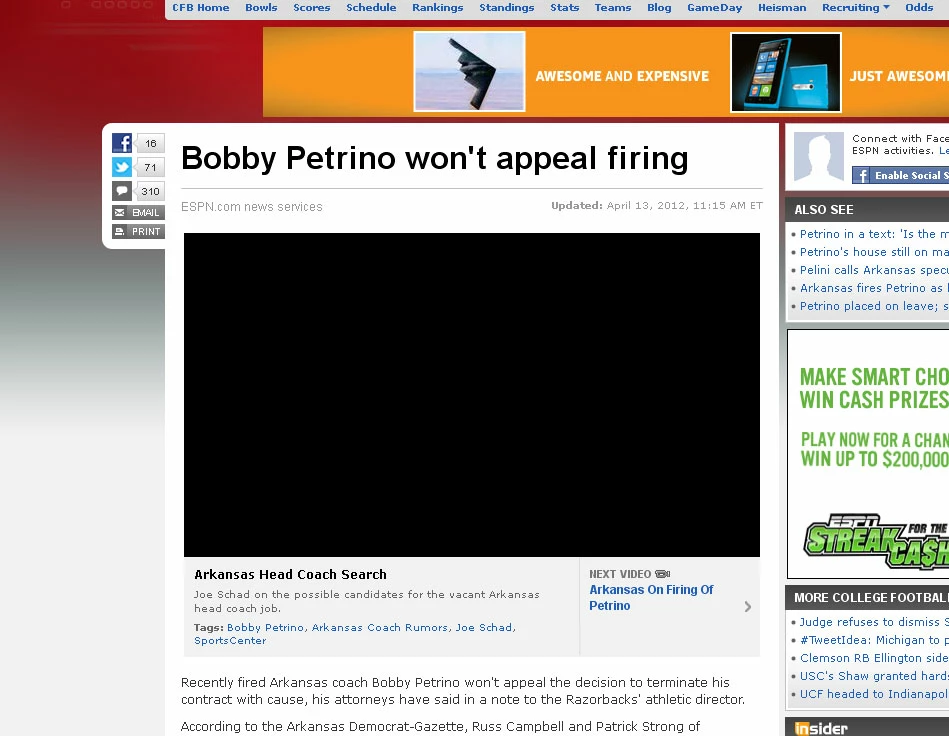Open the Bobby Petrino tag
The width and height of the screenshot is (949, 736).
pyautogui.click(x=265, y=628)
